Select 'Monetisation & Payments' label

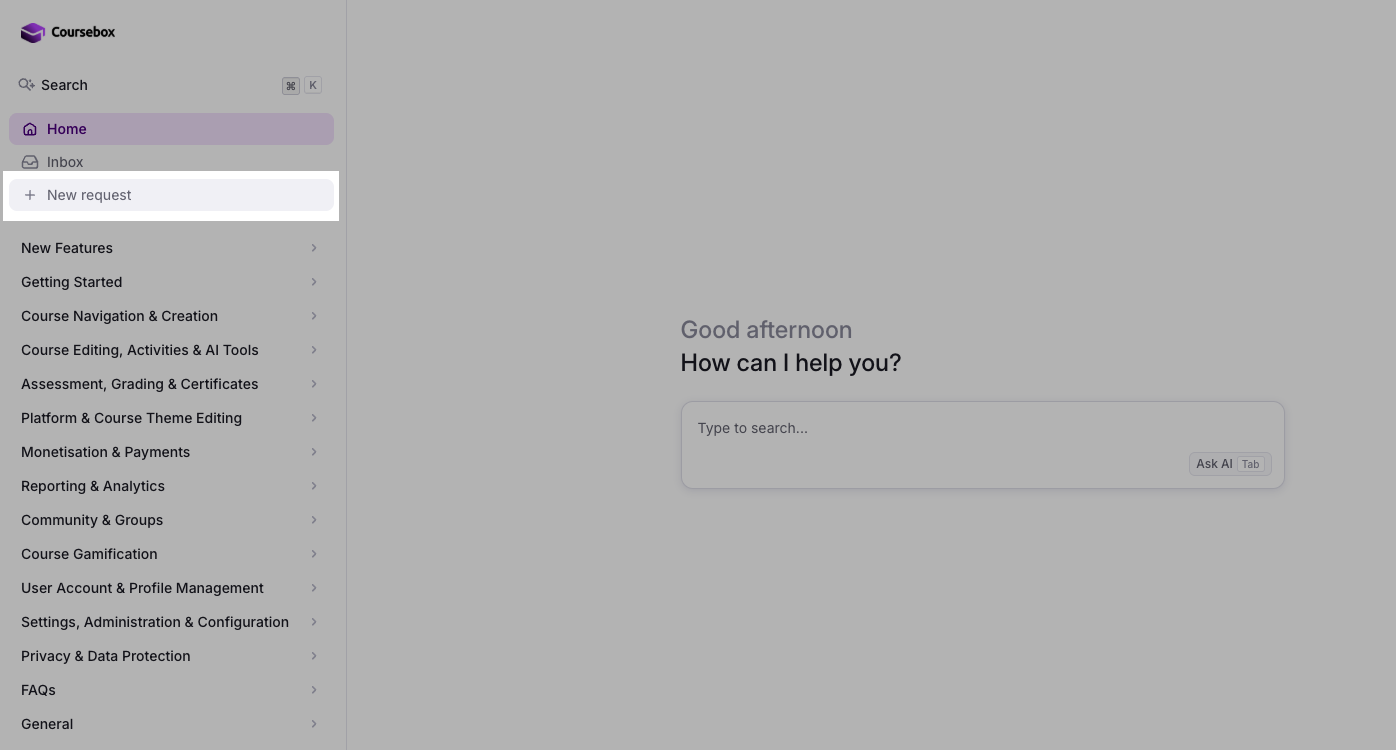click(x=105, y=452)
